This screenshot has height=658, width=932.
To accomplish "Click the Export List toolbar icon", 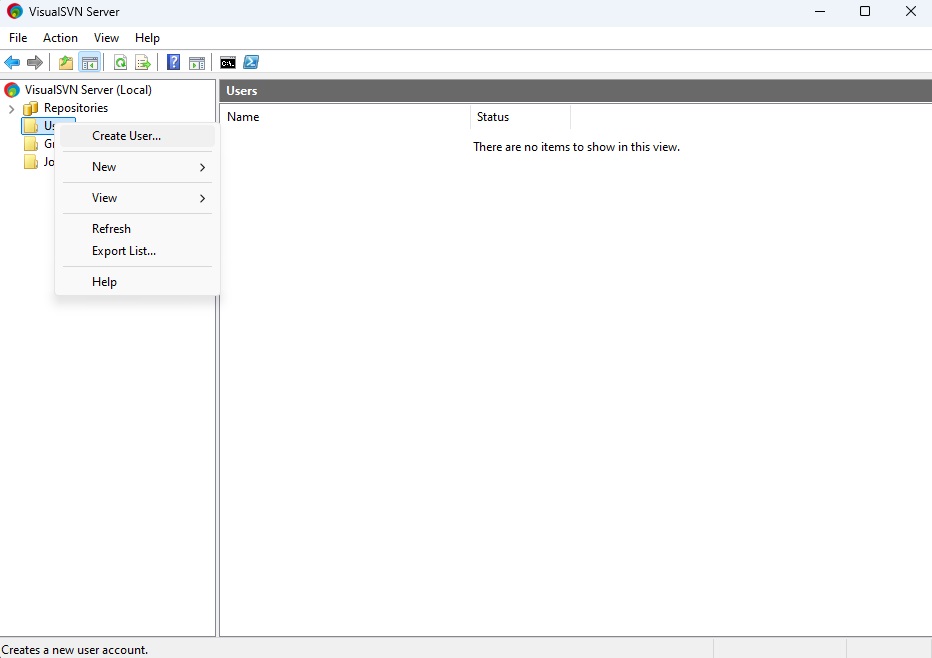I will pos(143,63).
